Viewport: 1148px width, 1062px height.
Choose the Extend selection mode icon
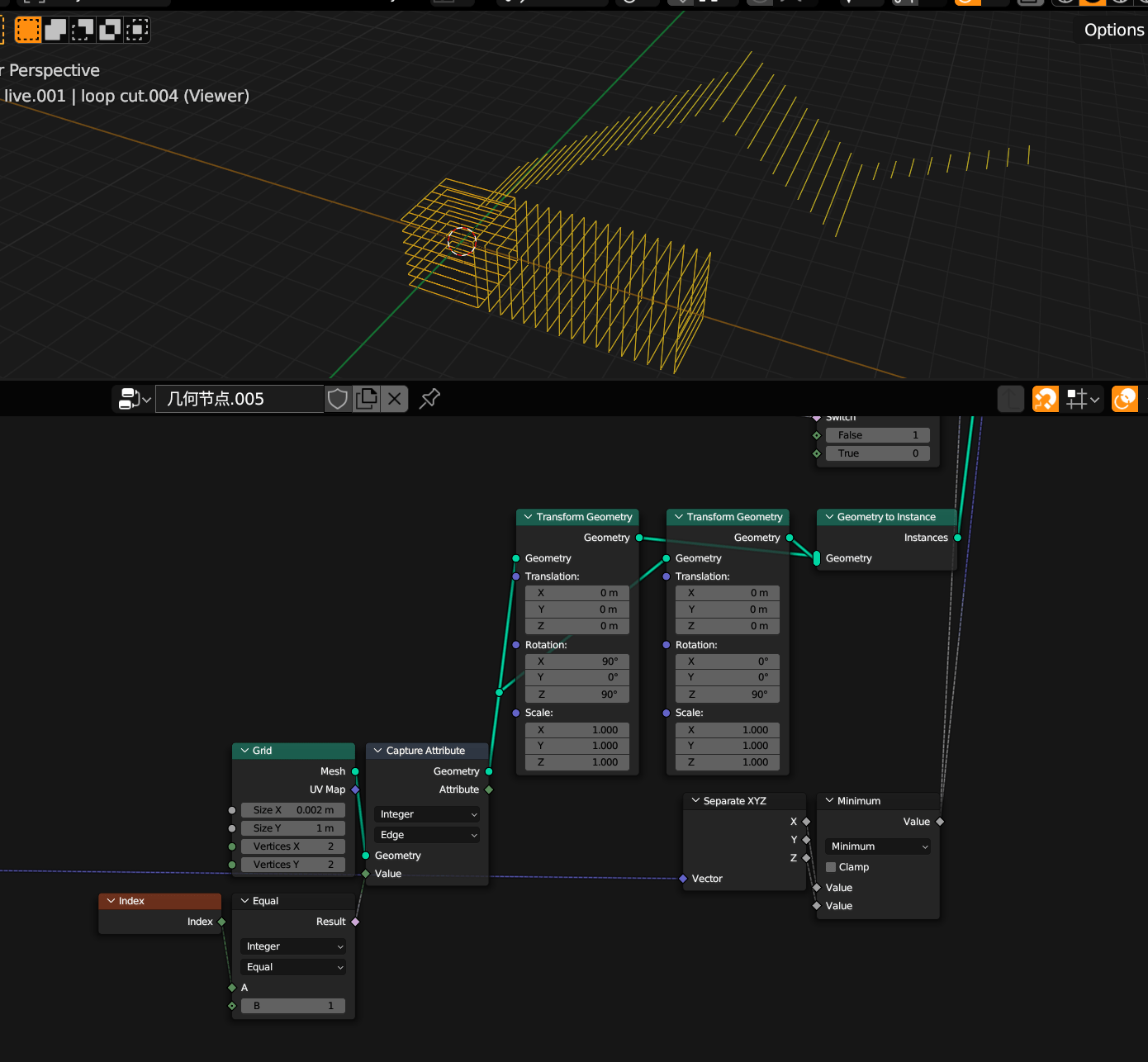pos(55,30)
